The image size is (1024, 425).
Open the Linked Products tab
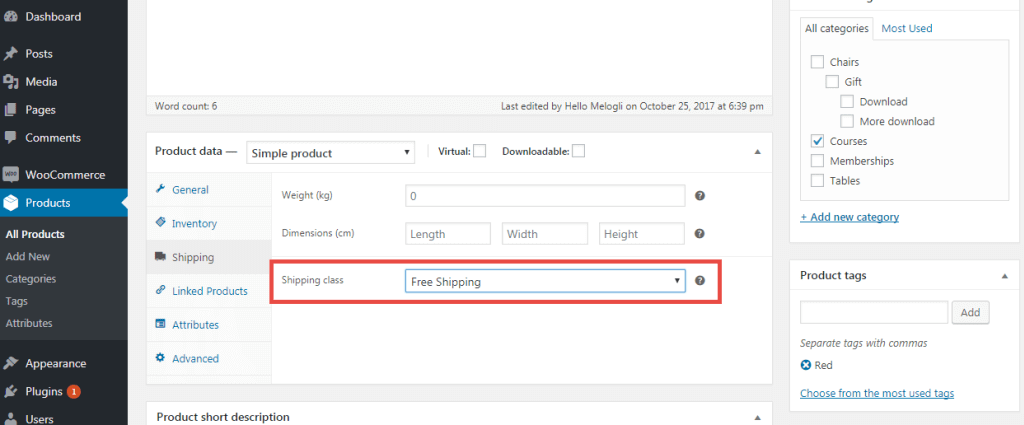(x=209, y=291)
